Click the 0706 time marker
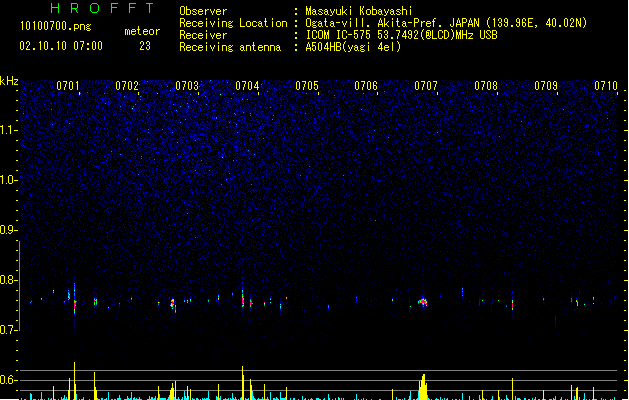 click(x=366, y=86)
